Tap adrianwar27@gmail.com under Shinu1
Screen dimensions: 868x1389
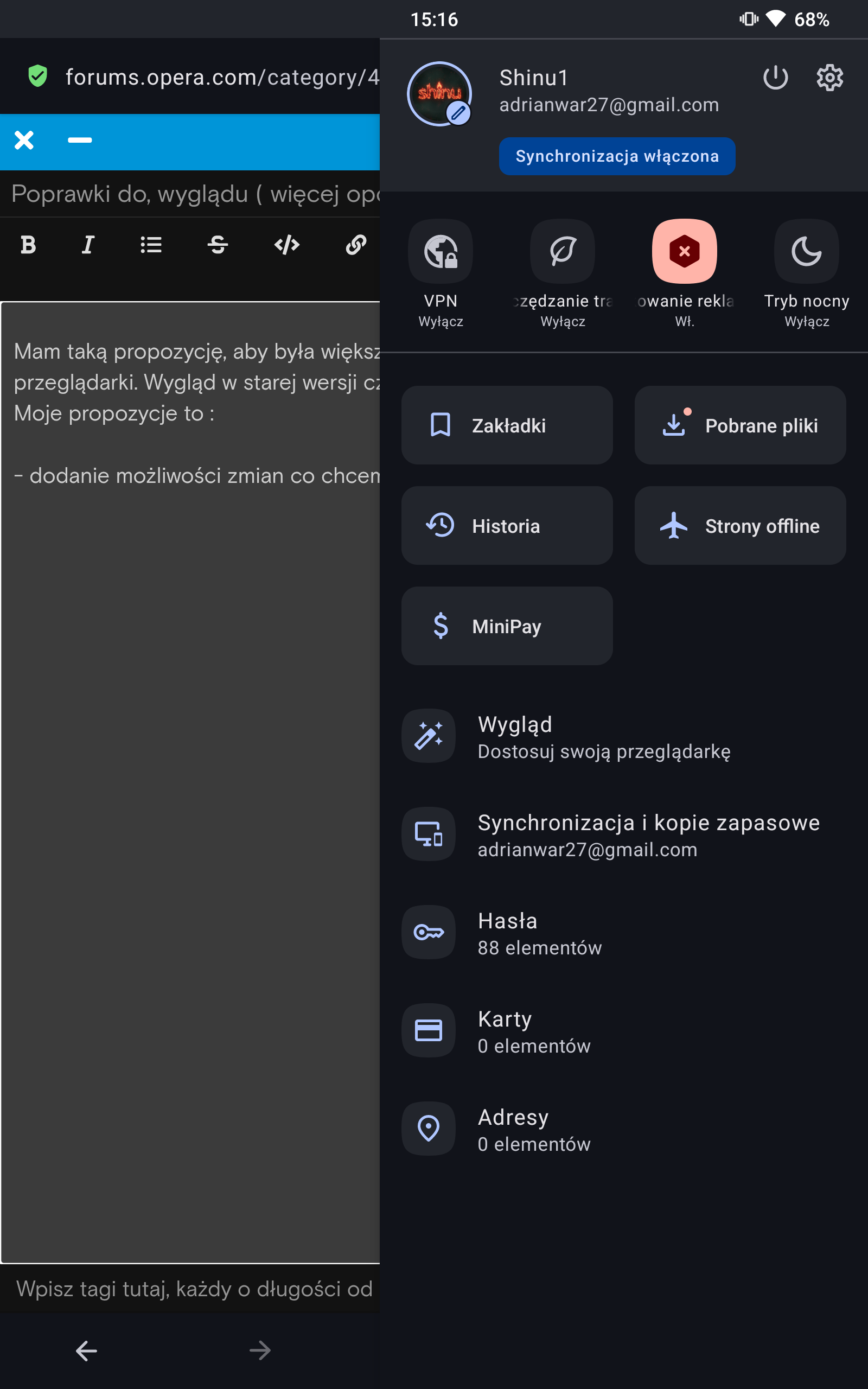(x=609, y=105)
